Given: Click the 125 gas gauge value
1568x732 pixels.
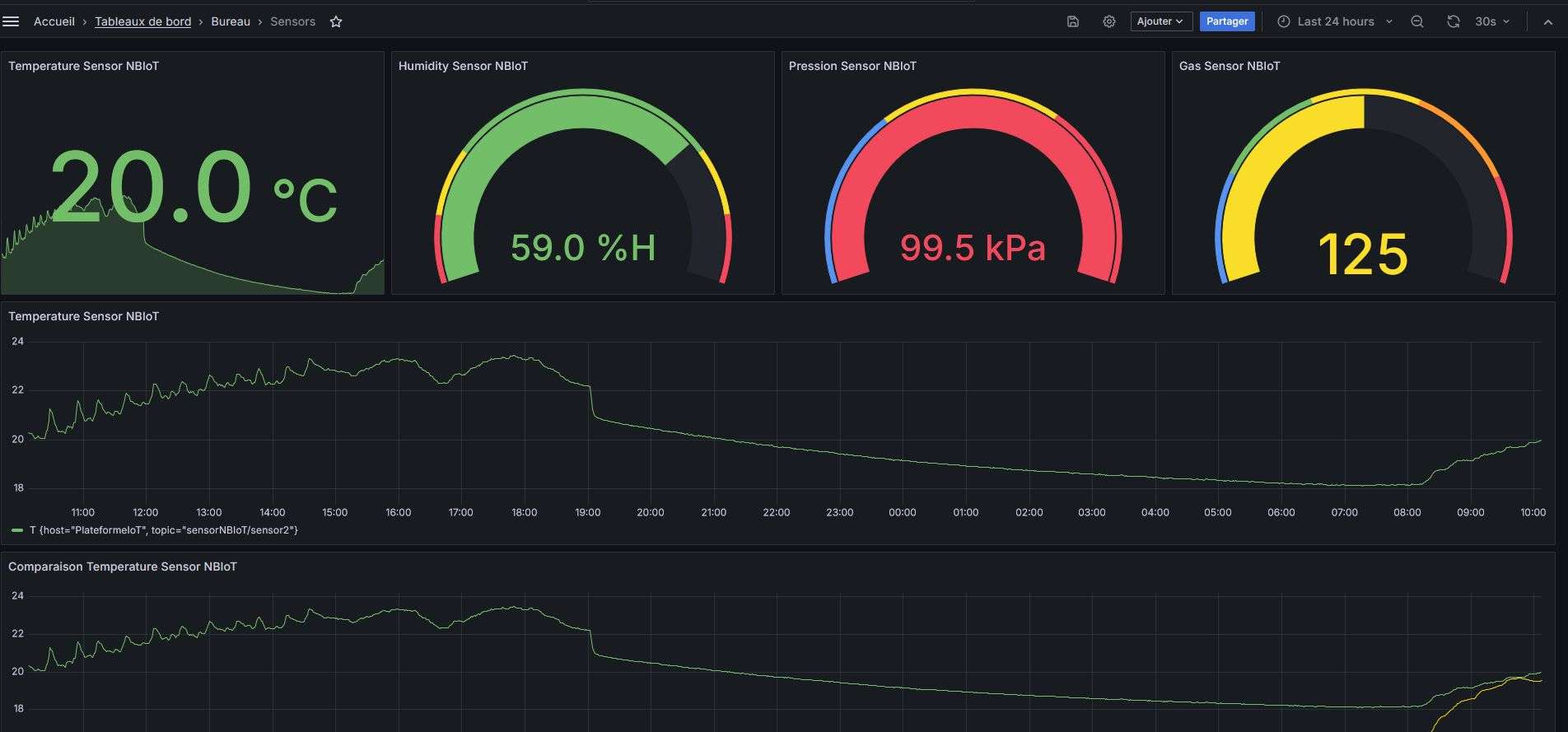Looking at the screenshot, I should (x=1363, y=254).
